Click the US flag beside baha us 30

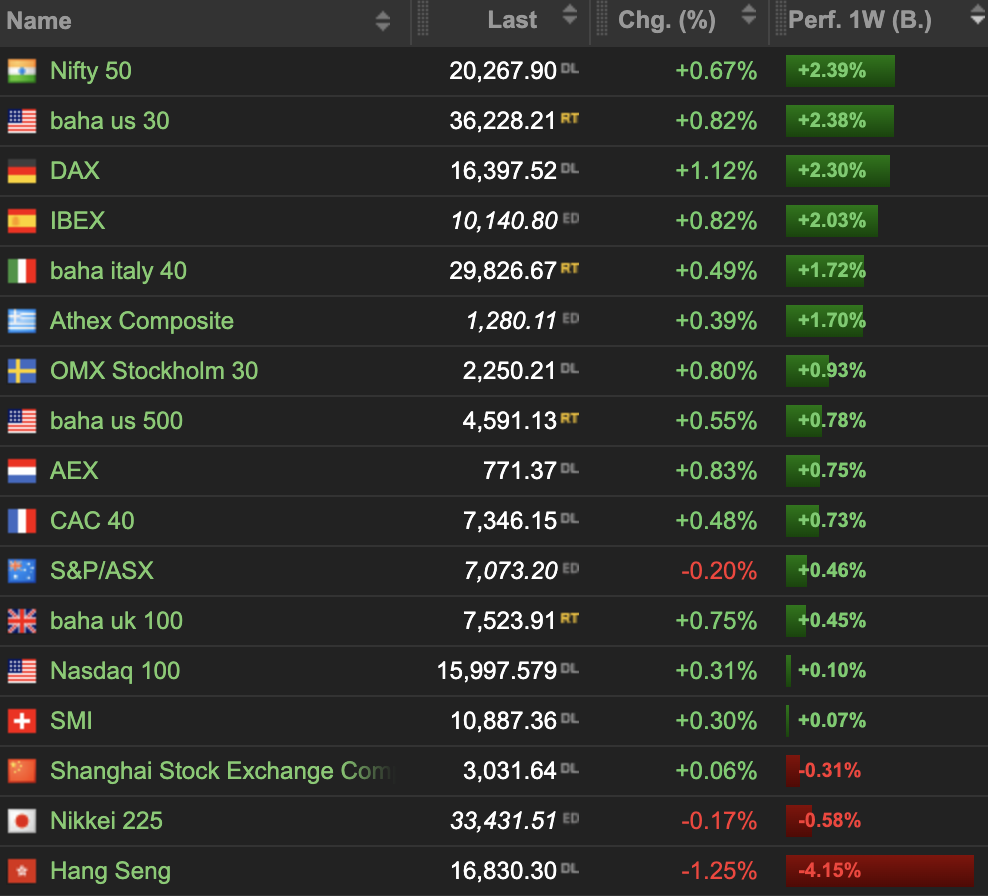22,121
